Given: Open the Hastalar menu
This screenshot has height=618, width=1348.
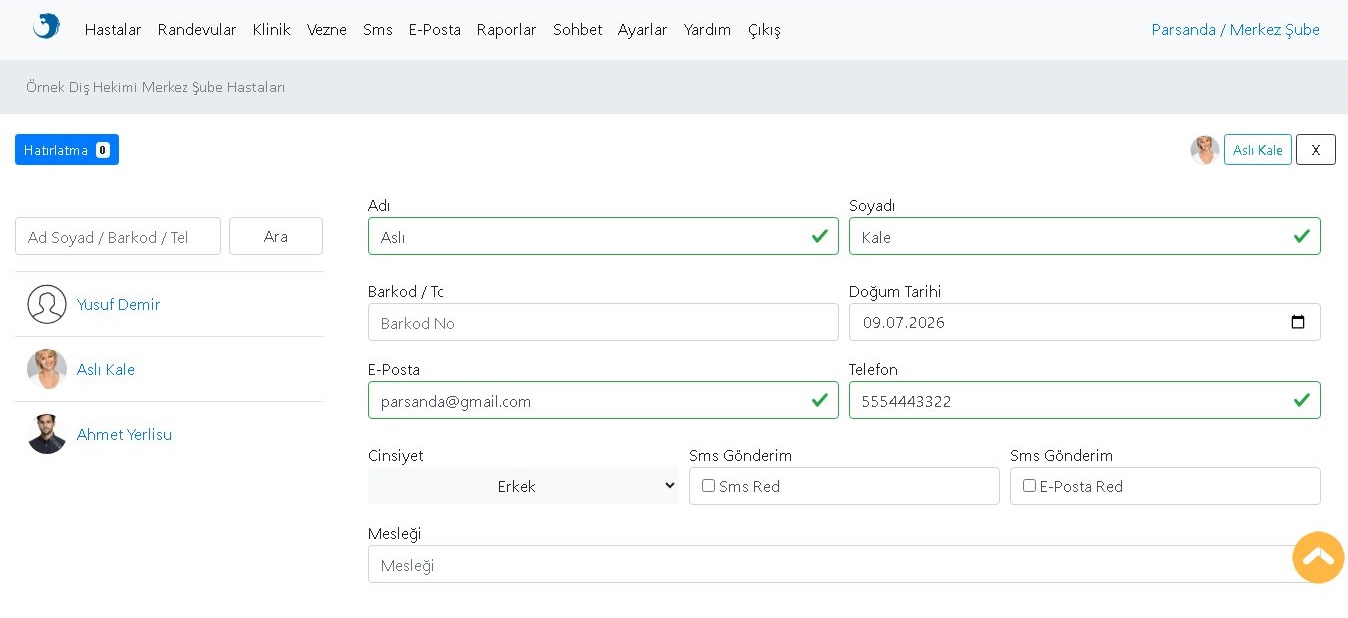Looking at the screenshot, I should tap(113, 30).
